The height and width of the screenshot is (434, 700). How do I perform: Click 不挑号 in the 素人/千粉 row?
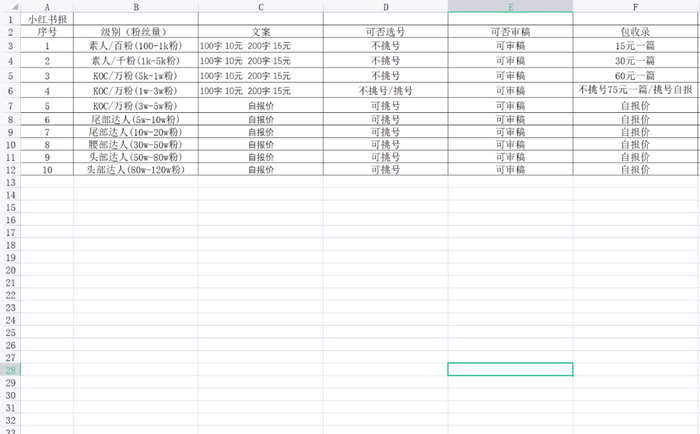[386, 61]
